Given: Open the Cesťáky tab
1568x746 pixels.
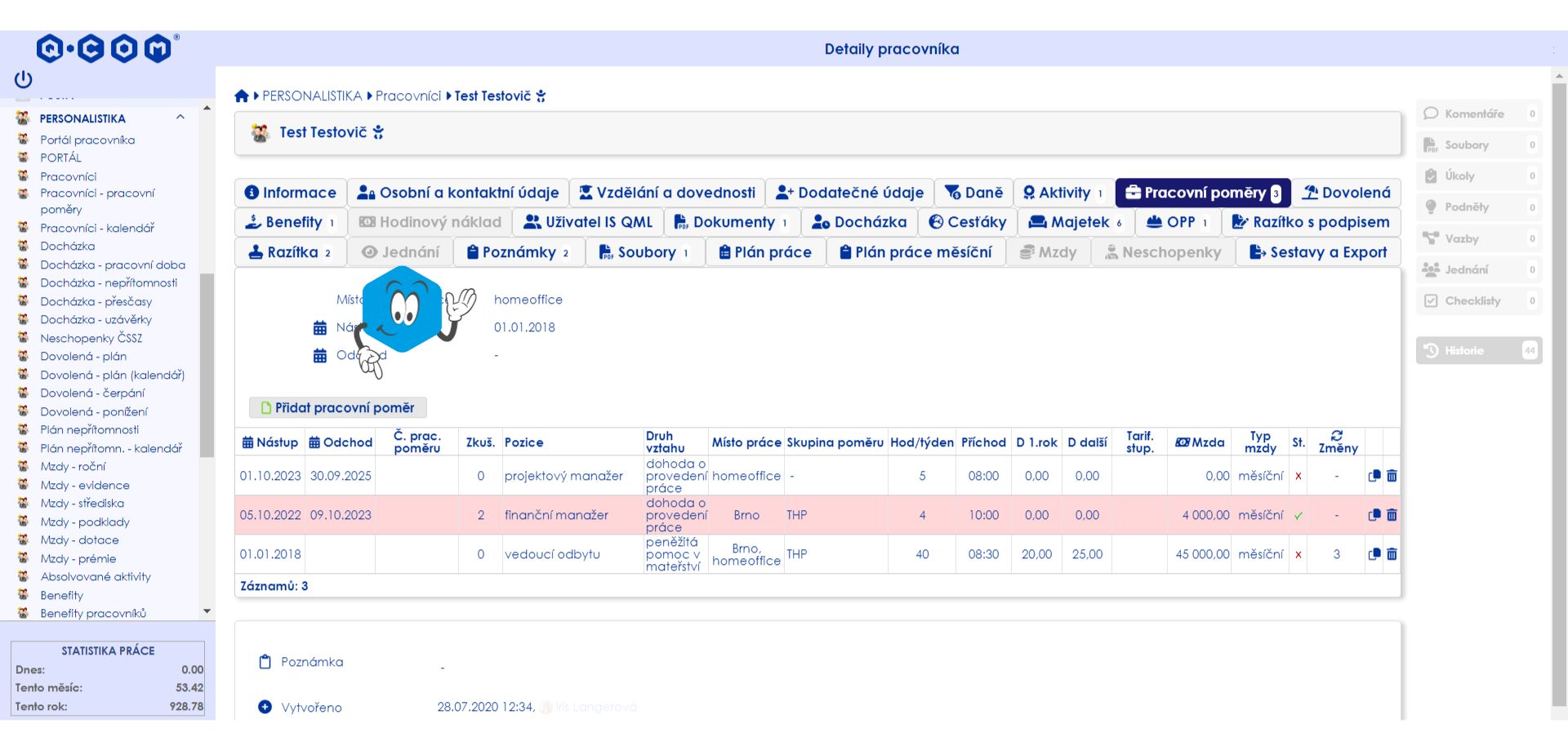Looking at the screenshot, I should coord(968,222).
